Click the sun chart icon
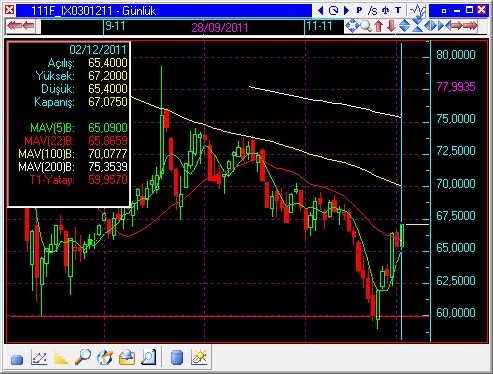493x374 pixels. [x=199, y=357]
